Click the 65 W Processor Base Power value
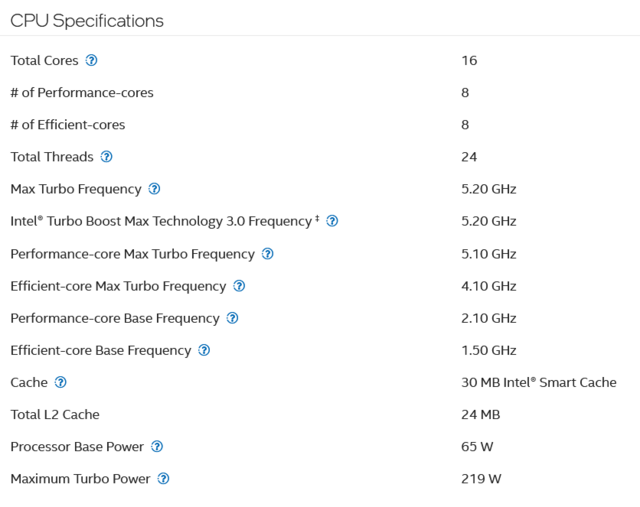 coord(477,447)
